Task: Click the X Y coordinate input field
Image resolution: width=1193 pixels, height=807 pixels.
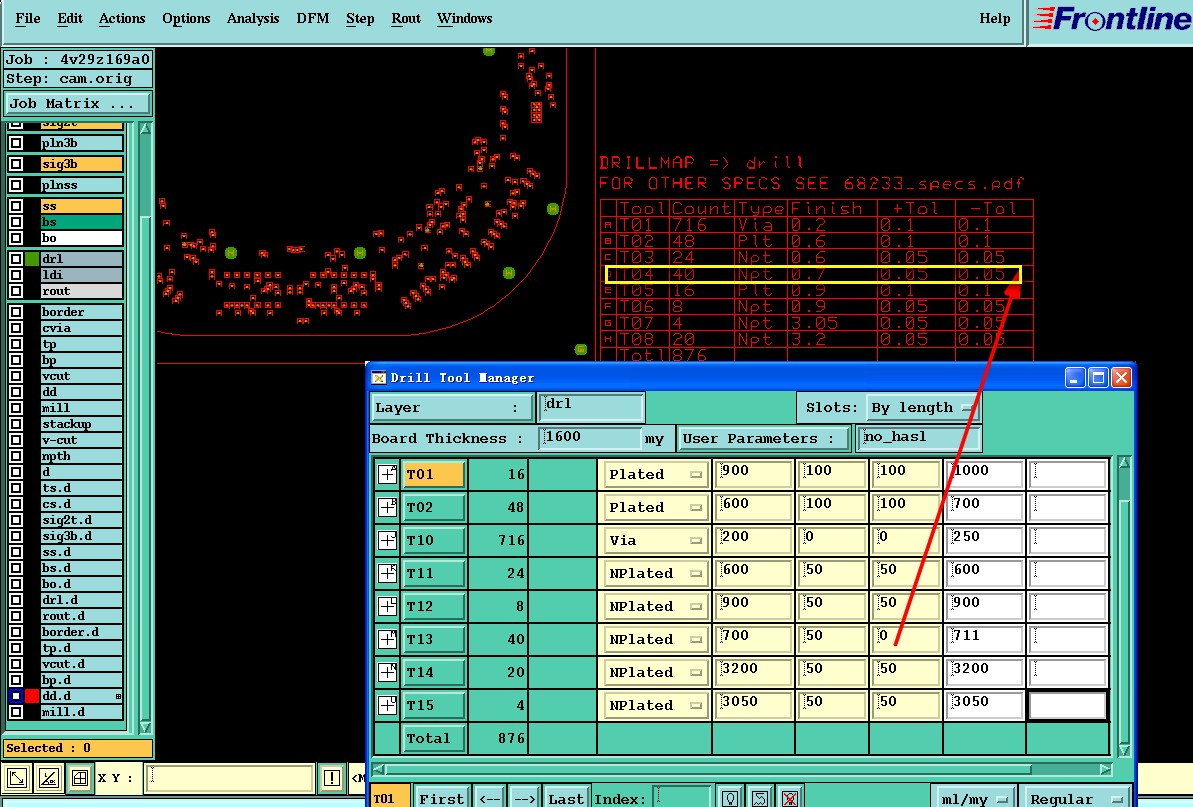Action: click(x=229, y=777)
